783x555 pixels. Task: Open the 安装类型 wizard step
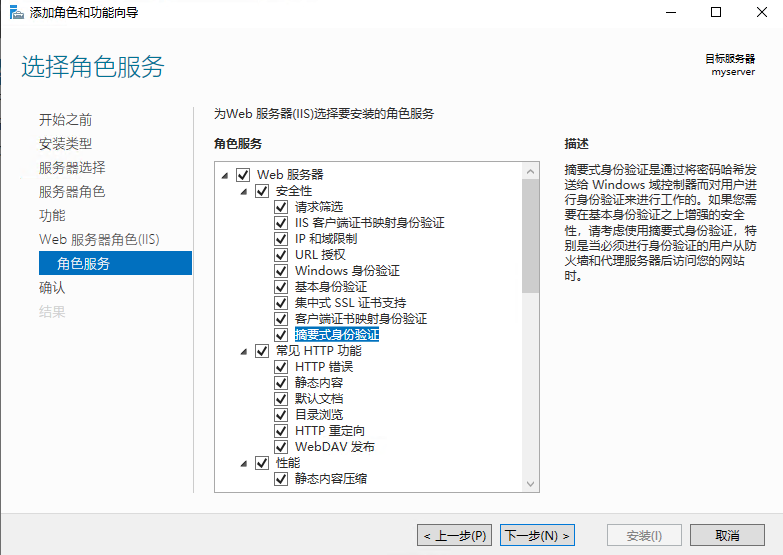pos(65,143)
